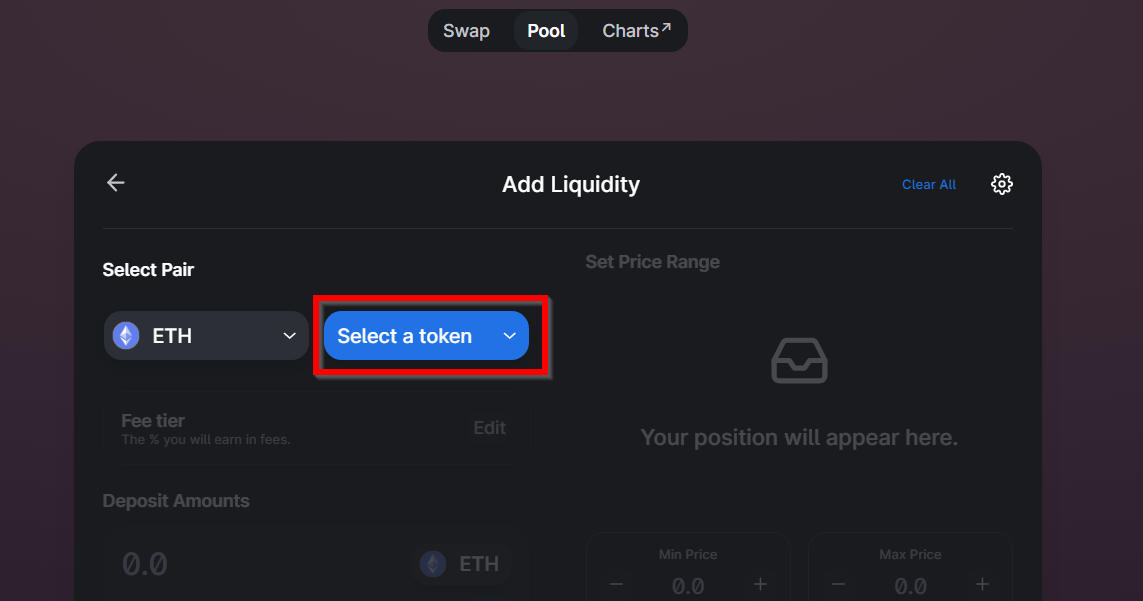The width and height of the screenshot is (1143, 601).
Task: Expand the chevron on Select a token
Action: click(x=510, y=336)
